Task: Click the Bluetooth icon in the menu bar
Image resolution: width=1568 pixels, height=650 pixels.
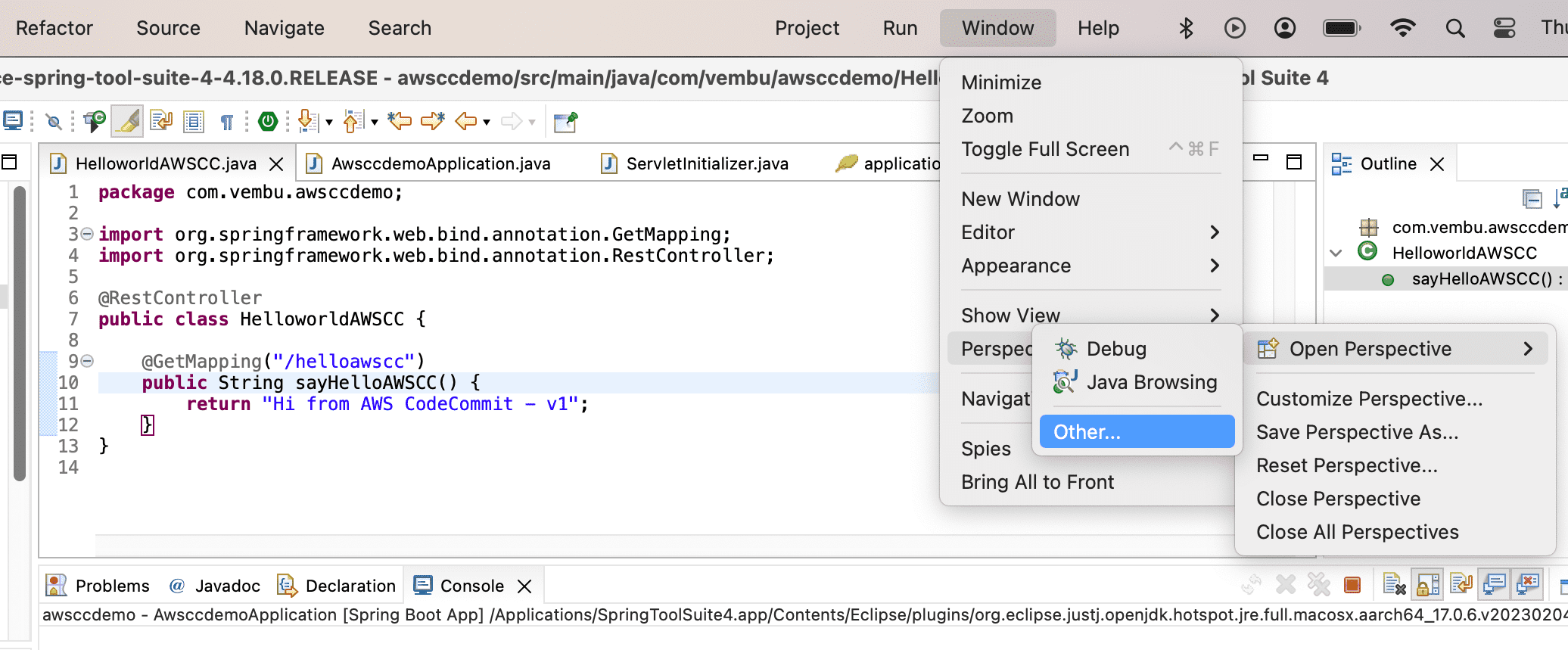Action: [x=1186, y=28]
